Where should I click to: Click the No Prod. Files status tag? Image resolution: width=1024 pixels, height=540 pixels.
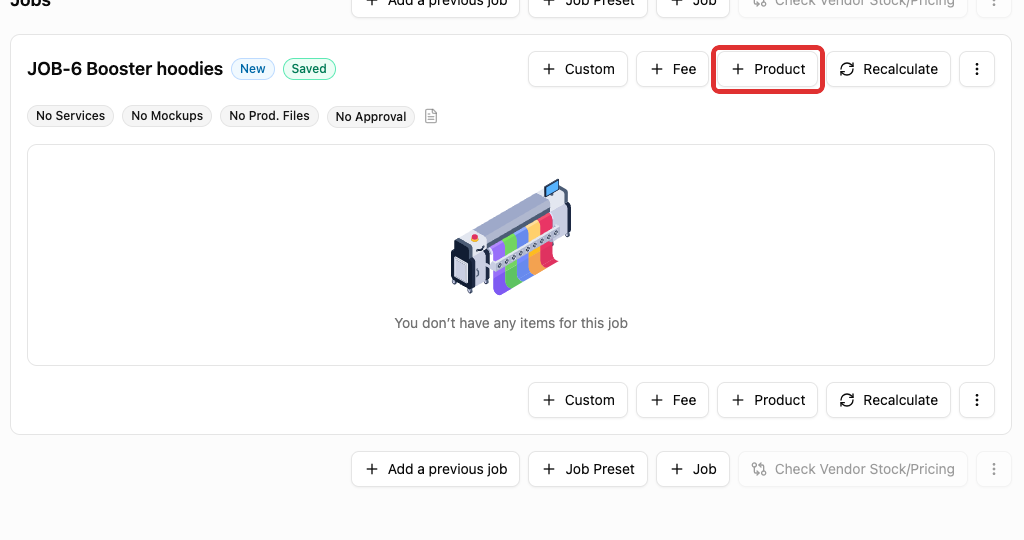pos(269,116)
